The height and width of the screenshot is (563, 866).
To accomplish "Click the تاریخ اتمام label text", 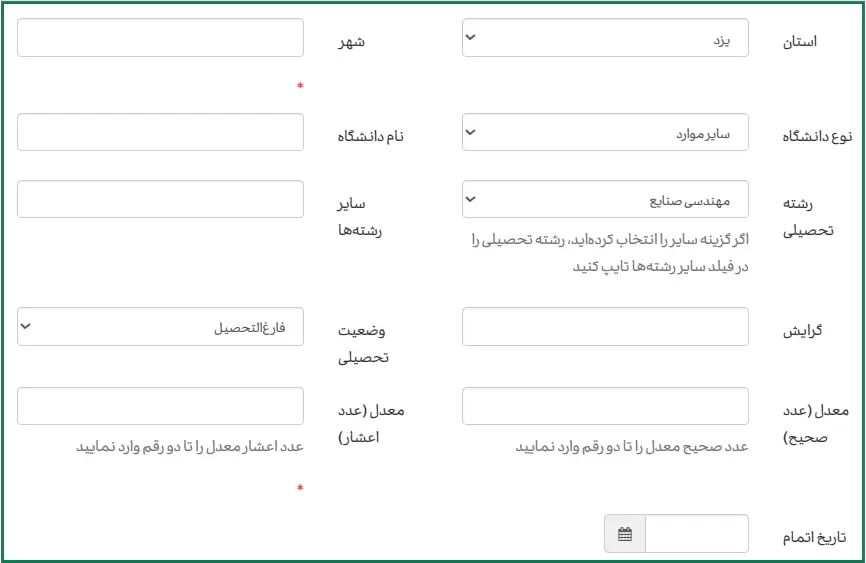I will 814,538.
